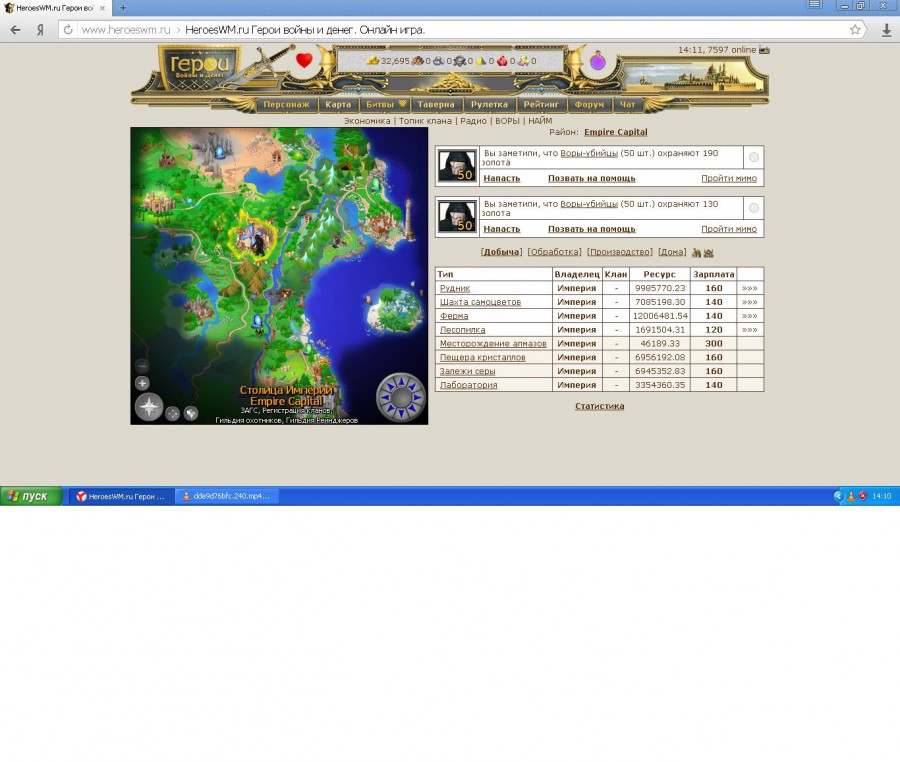This screenshot has width=900, height=762.
Task: Click the gold pile resource icon
Action: coord(373,60)
